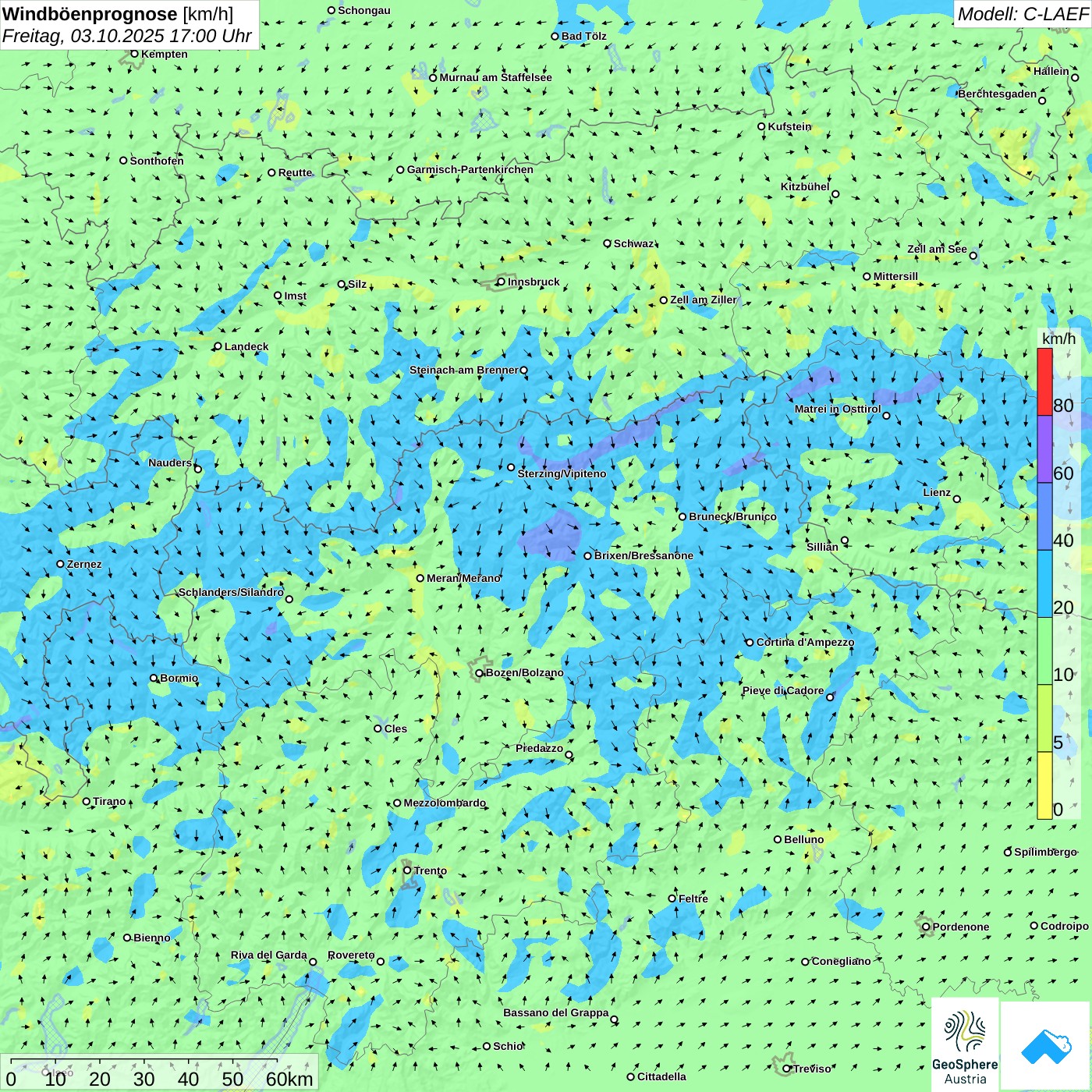Image resolution: width=1092 pixels, height=1092 pixels.
Task: Click the yellow 0-5 km/h legend color
Action: click(x=1044, y=785)
